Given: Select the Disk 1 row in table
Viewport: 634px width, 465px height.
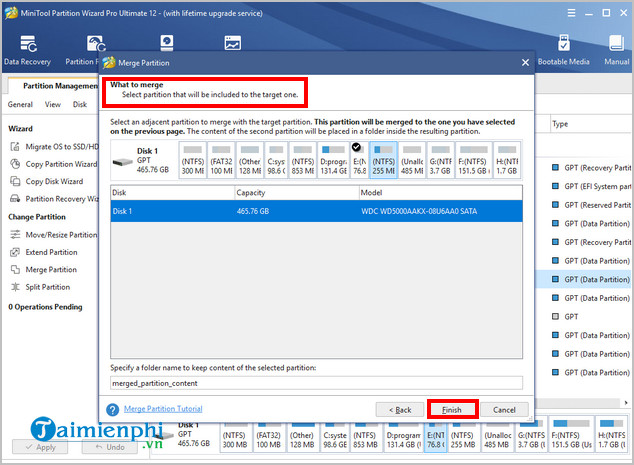Looking at the screenshot, I should point(316,211).
